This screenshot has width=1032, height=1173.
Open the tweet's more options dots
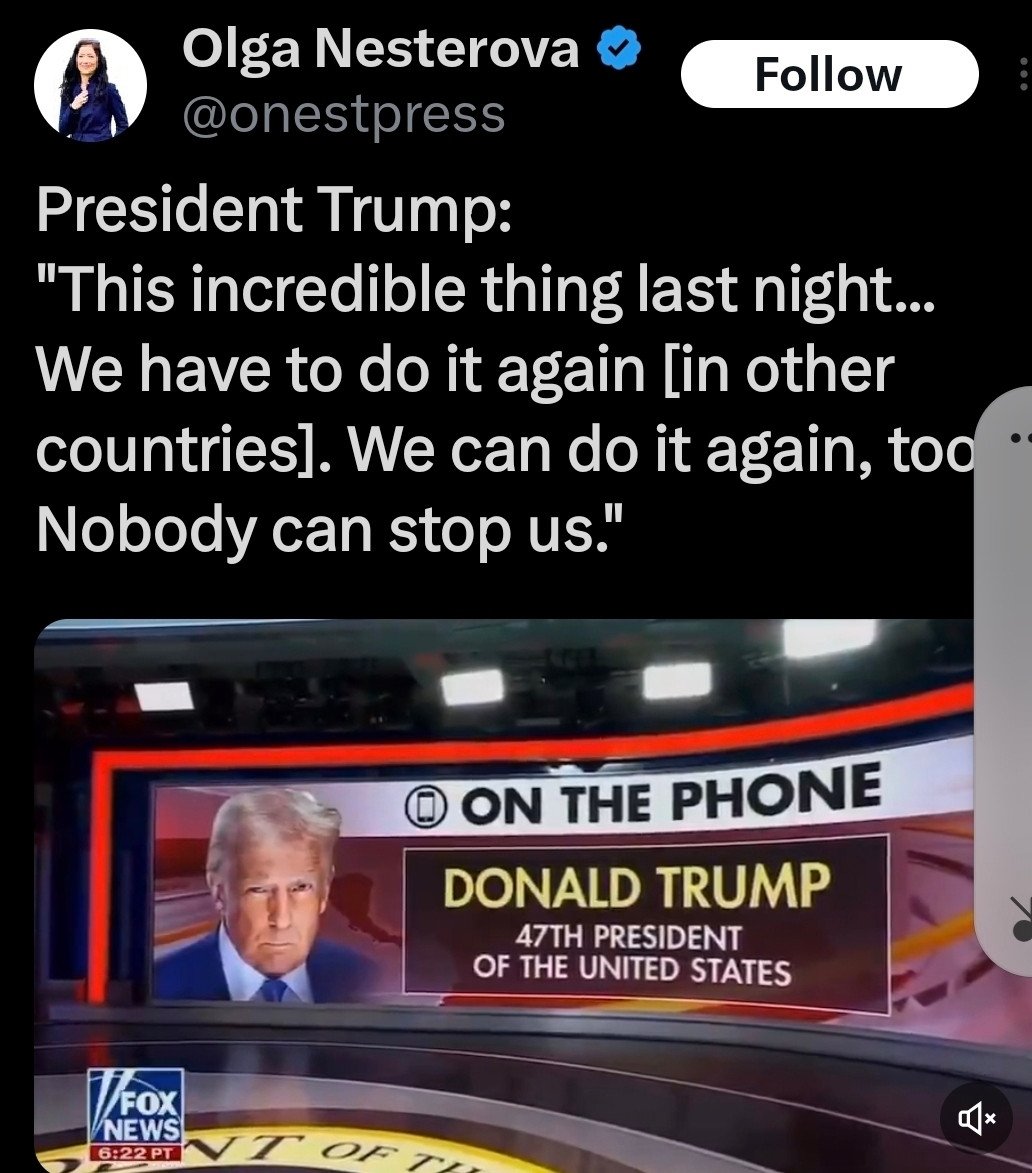pyautogui.click(x=1024, y=74)
